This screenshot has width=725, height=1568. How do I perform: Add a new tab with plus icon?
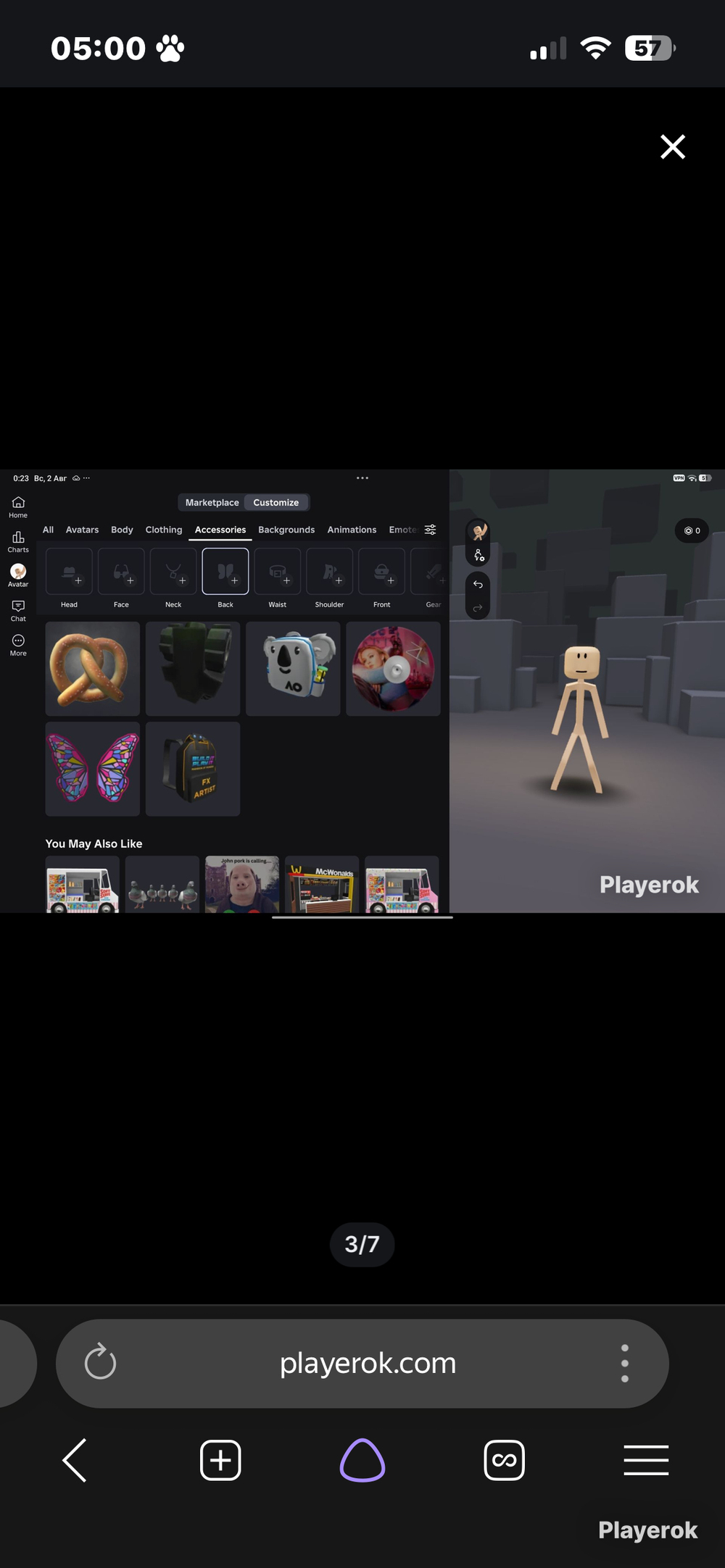tap(220, 1460)
